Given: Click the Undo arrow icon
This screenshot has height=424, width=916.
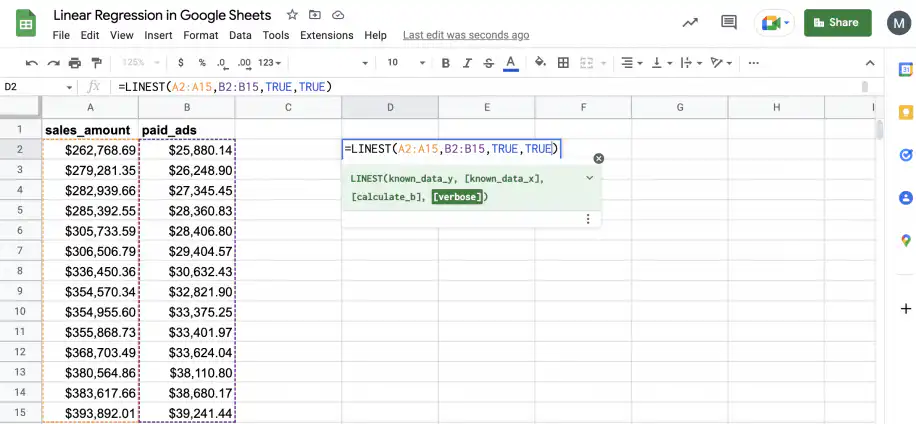Looking at the screenshot, I should 32,62.
